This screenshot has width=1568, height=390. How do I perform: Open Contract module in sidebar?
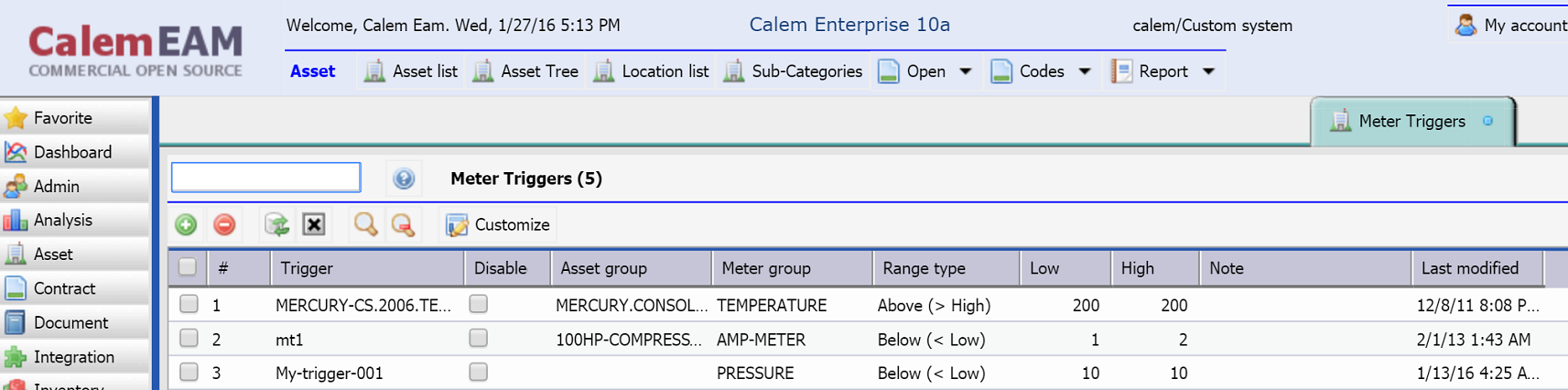click(74, 288)
